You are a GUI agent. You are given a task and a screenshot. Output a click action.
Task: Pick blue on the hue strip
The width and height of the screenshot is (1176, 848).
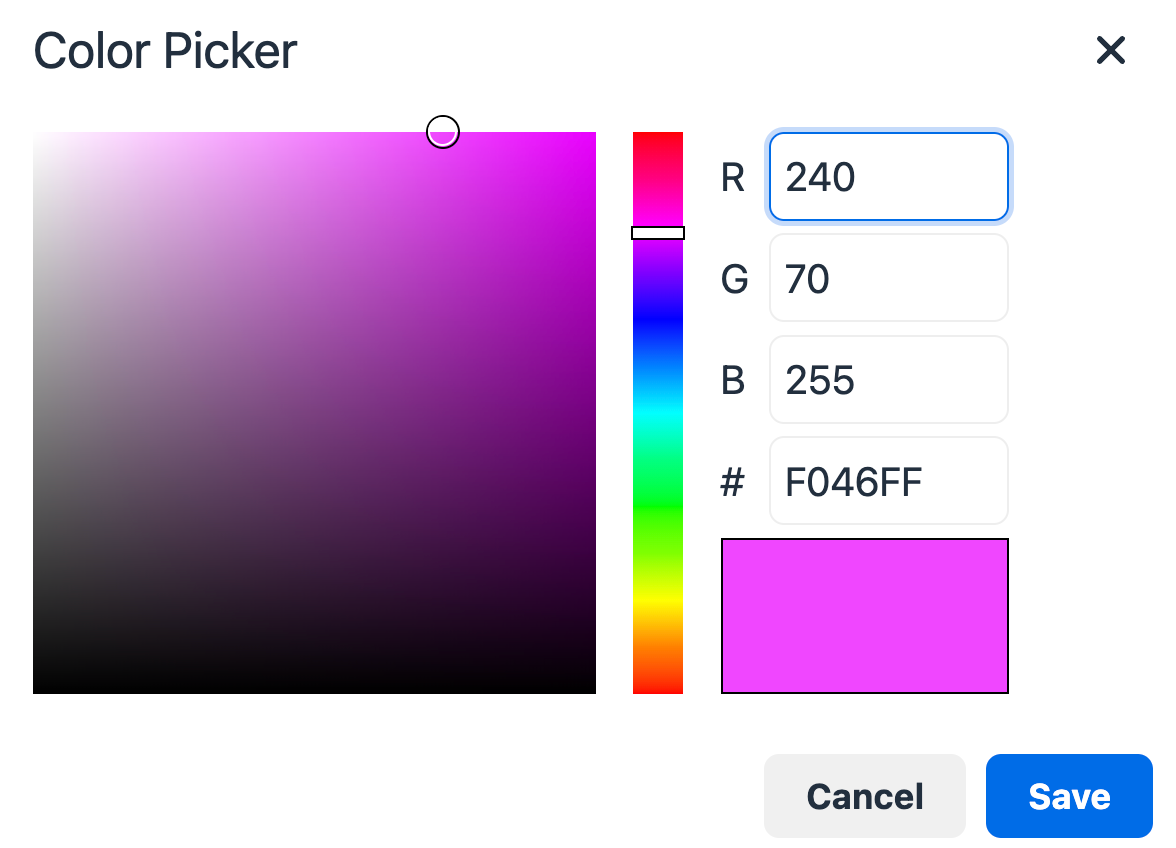click(658, 319)
